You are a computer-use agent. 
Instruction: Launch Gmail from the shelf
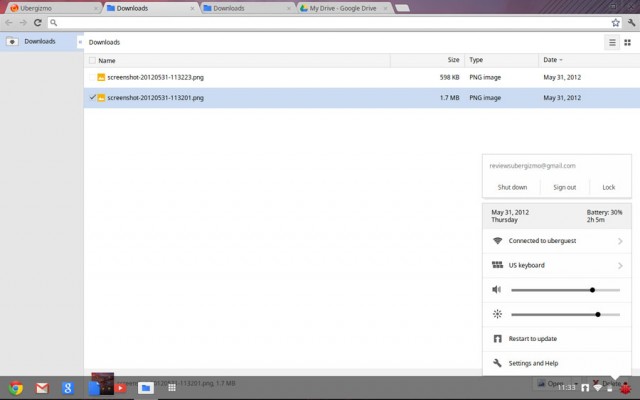pyautogui.click(x=42, y=388)
